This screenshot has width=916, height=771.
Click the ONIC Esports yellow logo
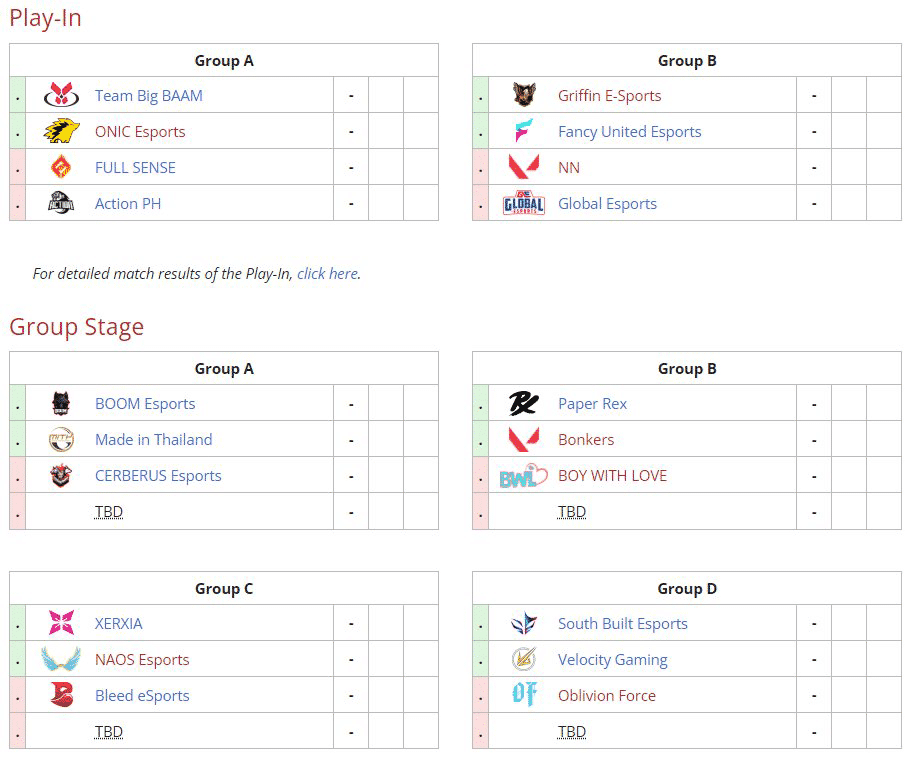(61, 131)
